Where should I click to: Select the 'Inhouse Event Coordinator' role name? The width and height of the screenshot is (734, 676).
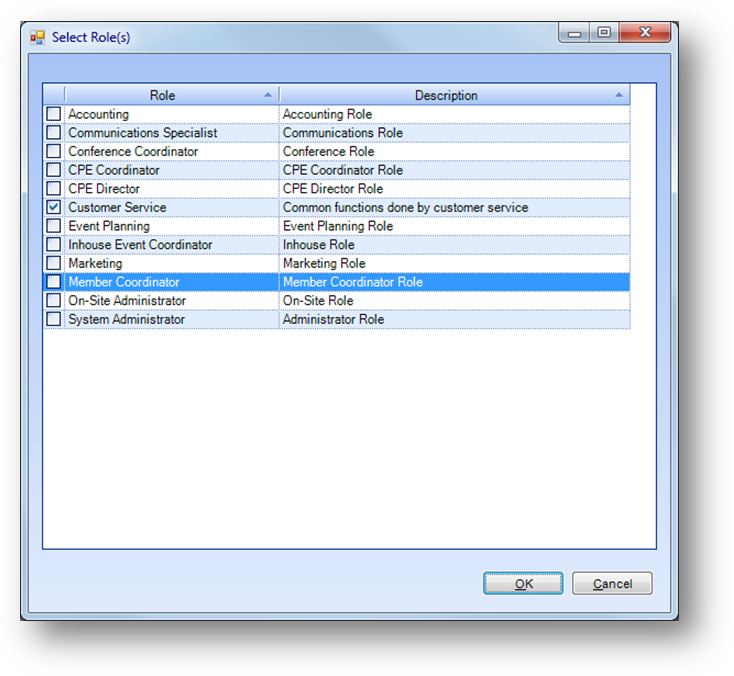[140, 244]
